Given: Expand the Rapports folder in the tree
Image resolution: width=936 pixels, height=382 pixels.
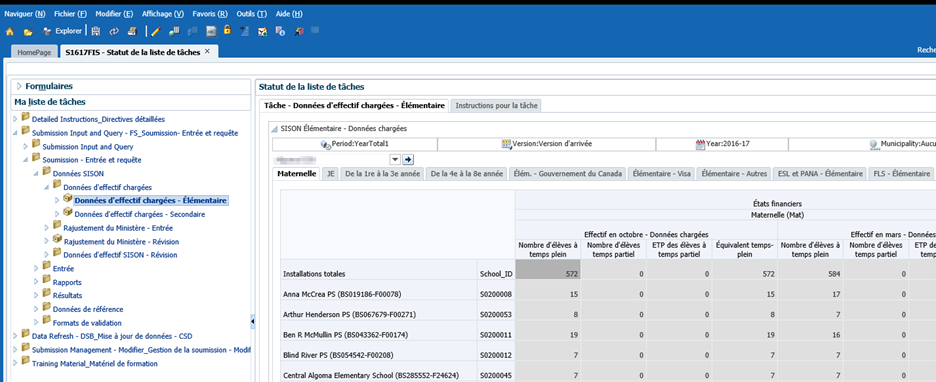Looking at the screenshot, I should tap(36, 282).
